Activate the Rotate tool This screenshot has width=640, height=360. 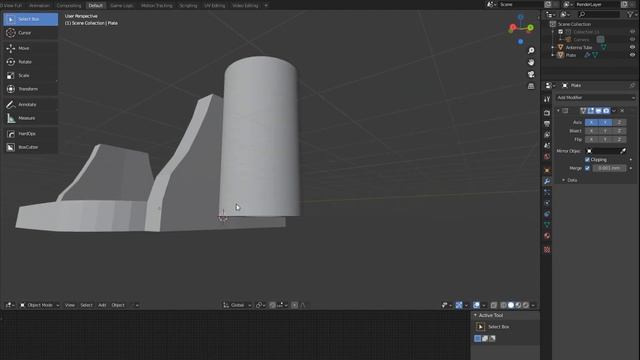coord(31,62)
